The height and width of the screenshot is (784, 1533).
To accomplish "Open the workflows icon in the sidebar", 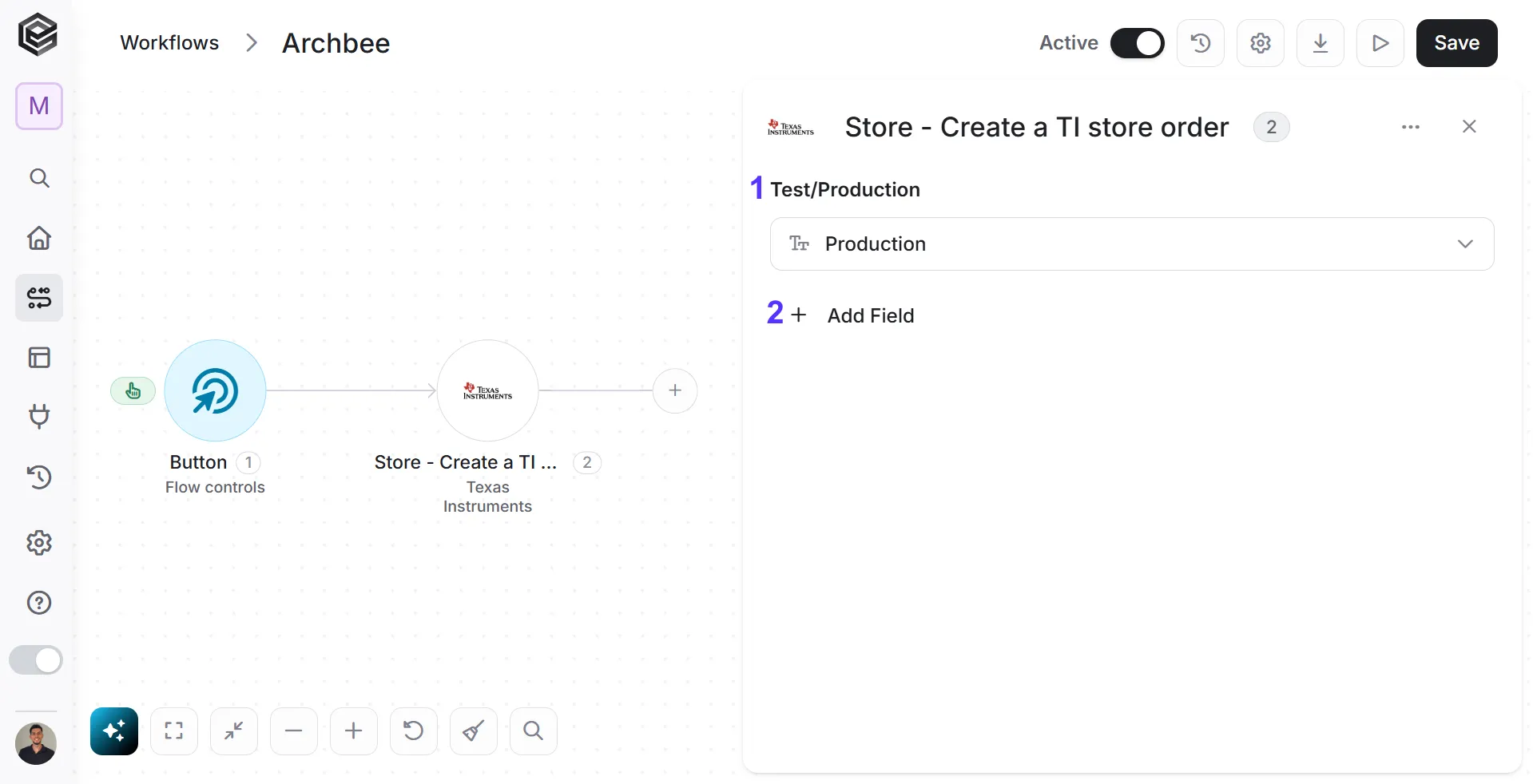I will click(39, 298).
